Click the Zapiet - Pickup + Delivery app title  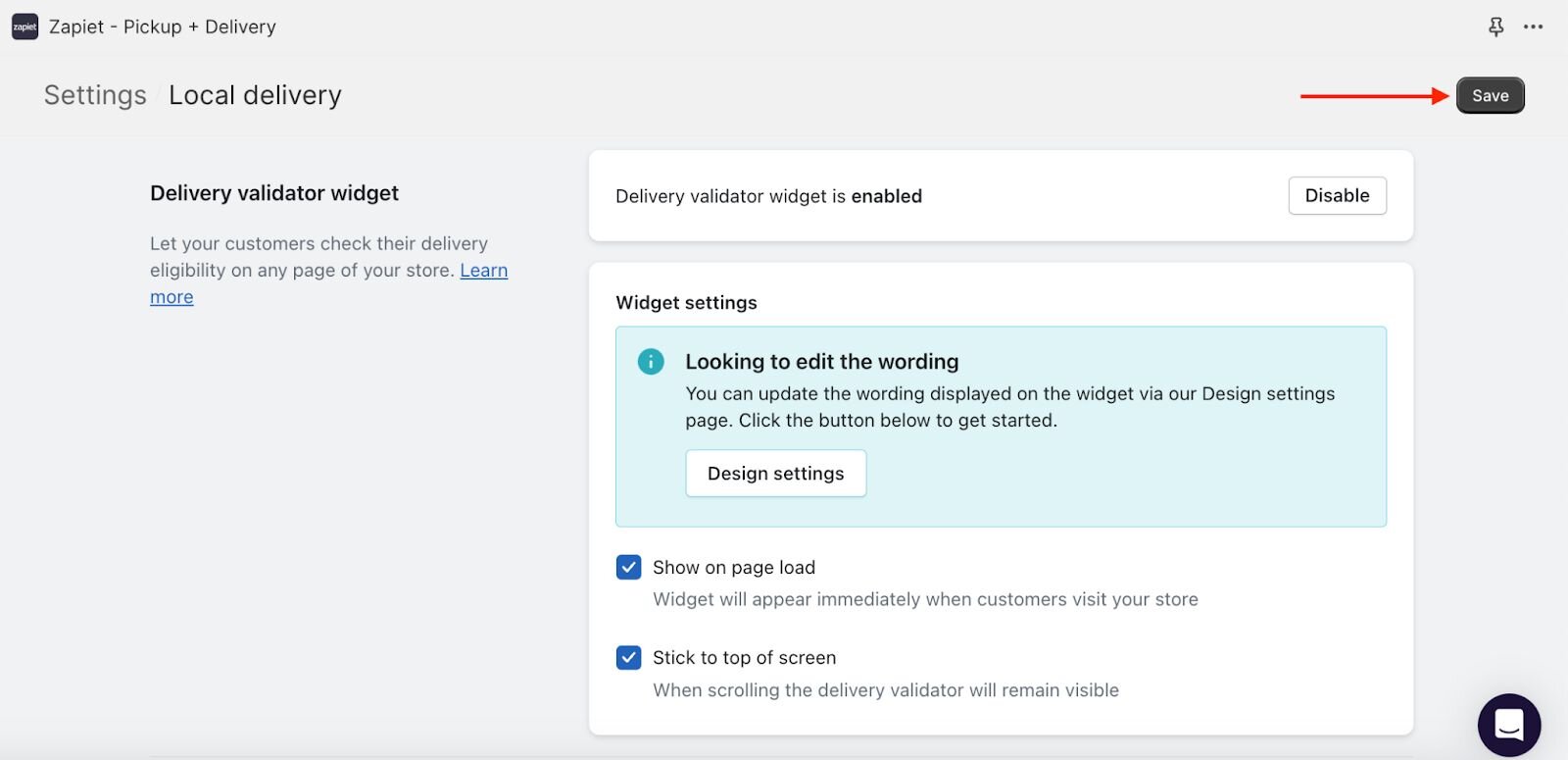pyautogui.click(x=163, y=27)
